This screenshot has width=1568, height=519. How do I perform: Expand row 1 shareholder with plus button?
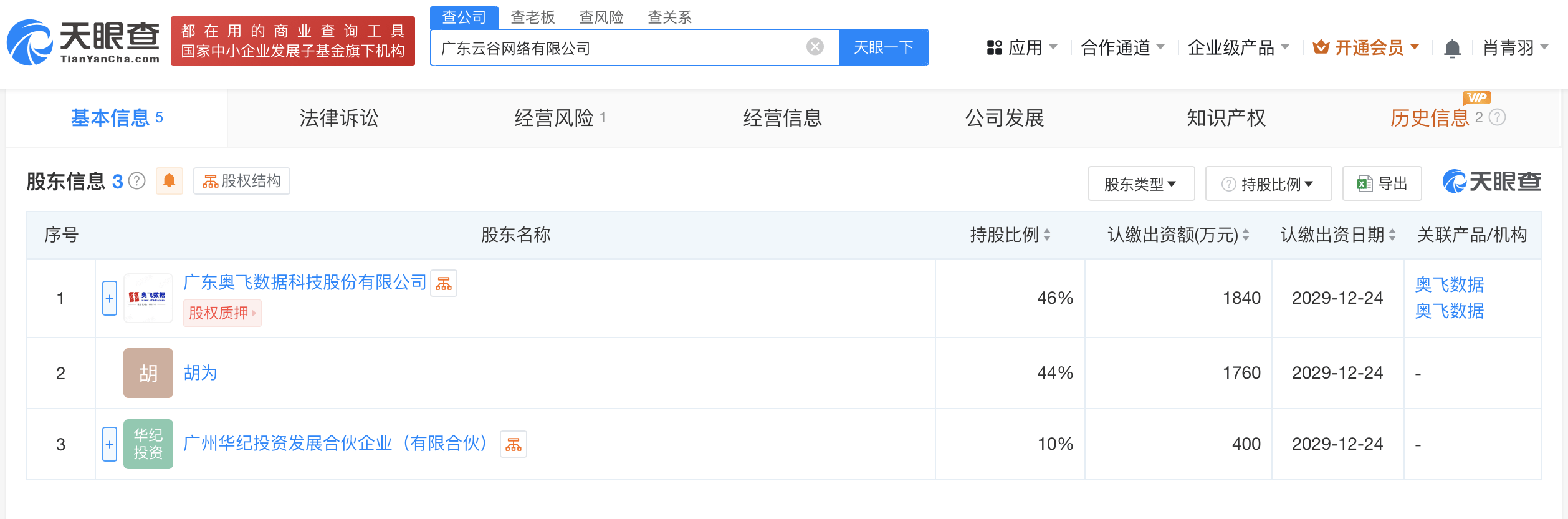point(110,298)
